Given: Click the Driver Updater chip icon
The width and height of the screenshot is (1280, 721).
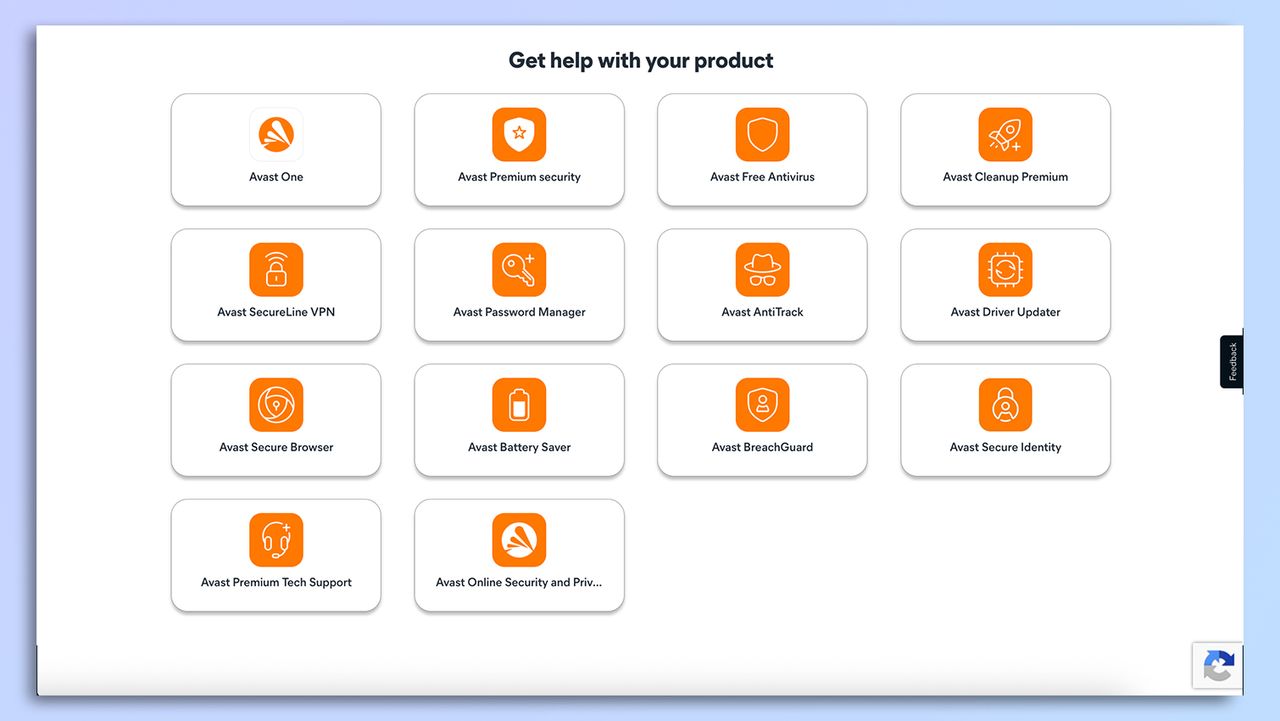Looking at the screenshot, I should pos(1005,269).
